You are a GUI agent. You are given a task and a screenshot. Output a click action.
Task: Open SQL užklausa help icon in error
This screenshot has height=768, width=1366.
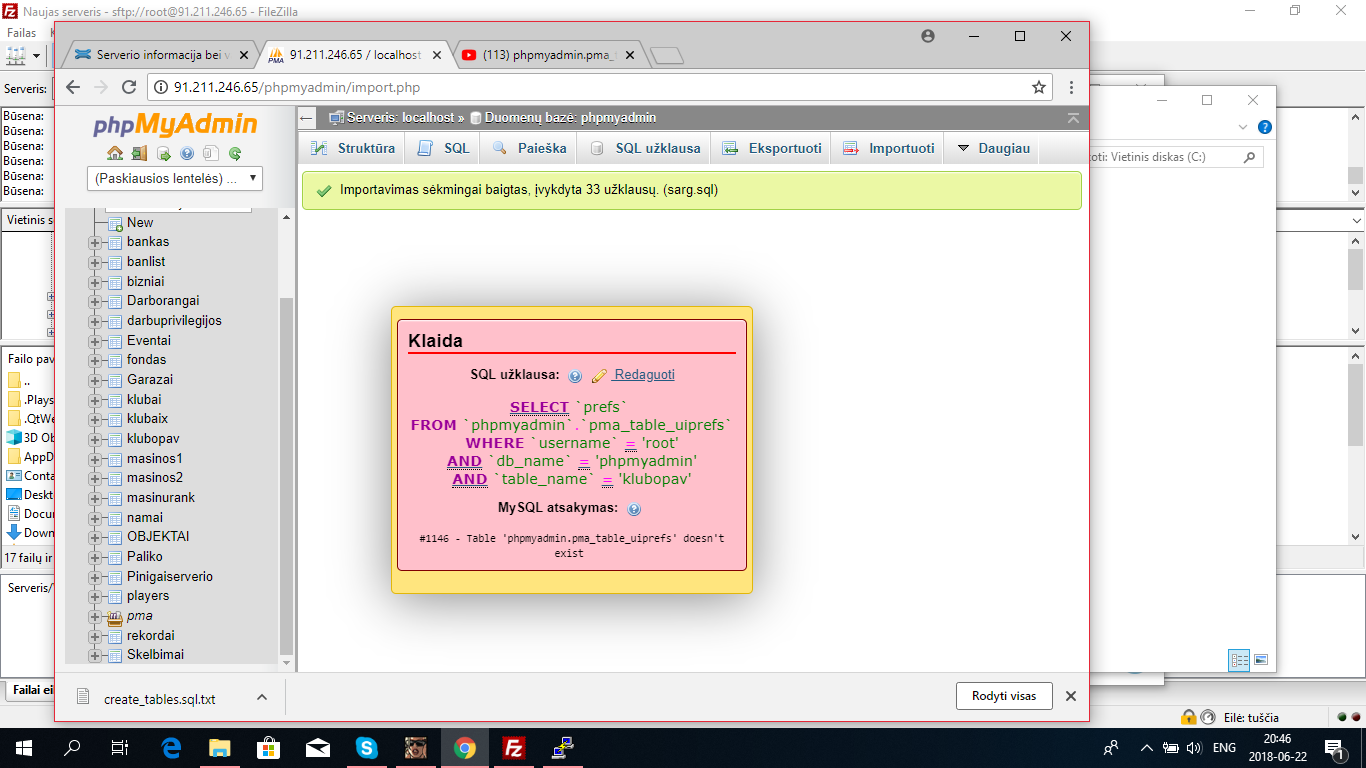pyautogui.click(x=575, y=377)
